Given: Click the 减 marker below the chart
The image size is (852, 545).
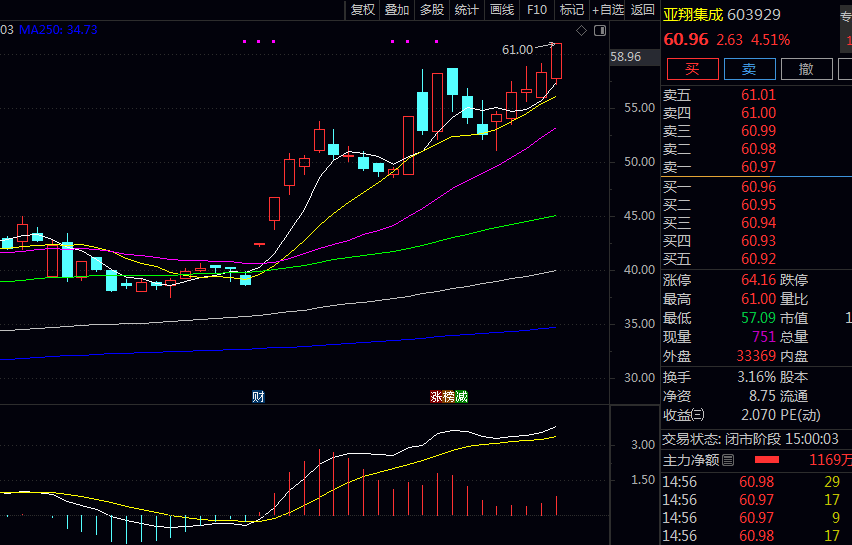Looking at the screenshot, I should click(x=461, y=397).
